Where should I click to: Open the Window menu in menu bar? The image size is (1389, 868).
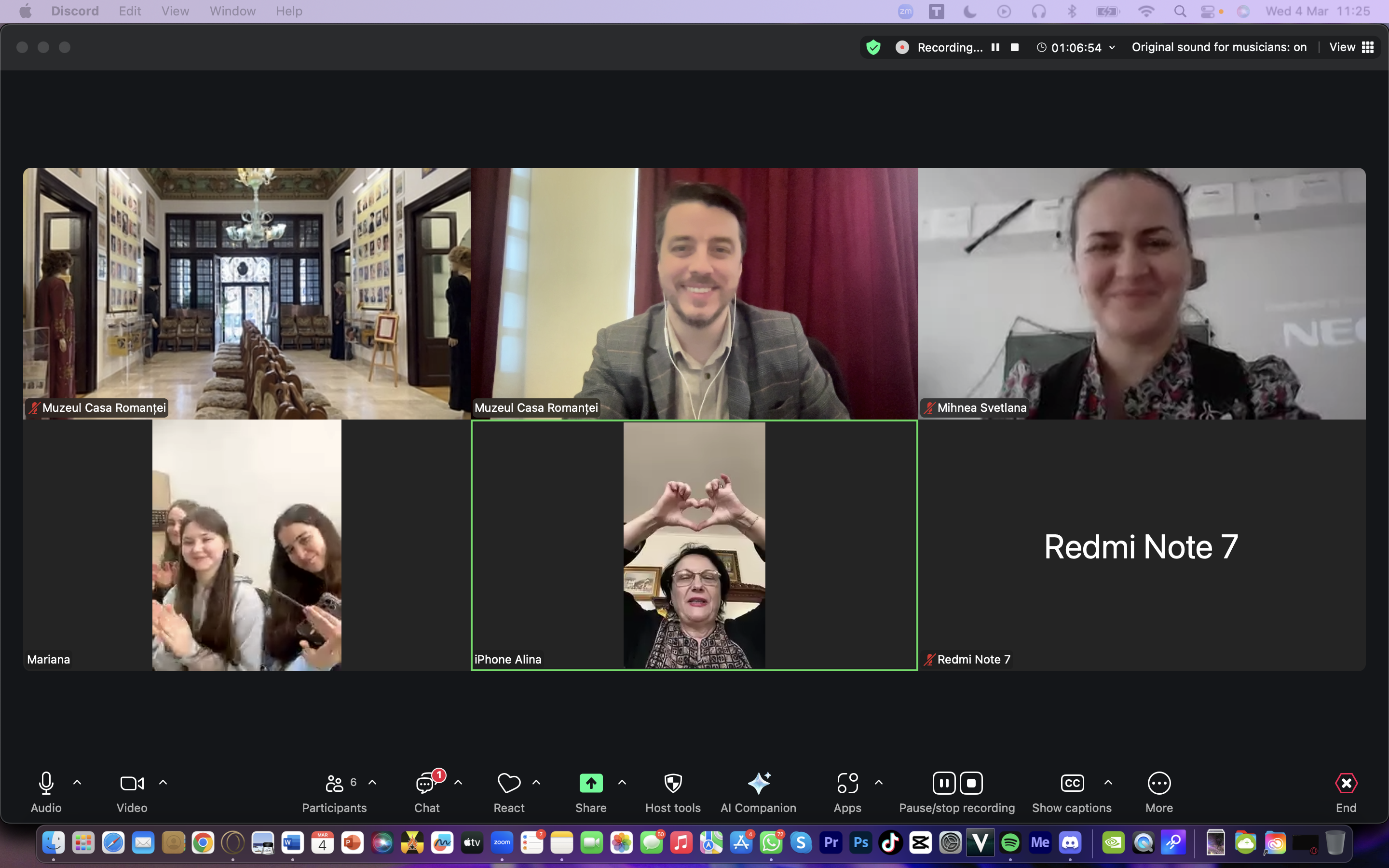coord(232,11)
